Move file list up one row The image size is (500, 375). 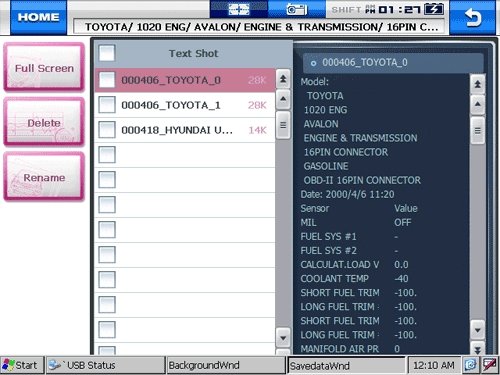[x=283, y=99]
